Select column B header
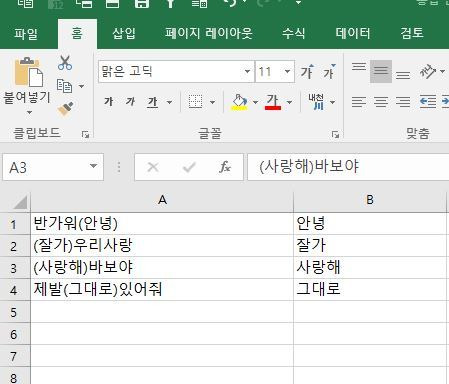Screen dimensions: 449x384 pyautogui.click(x=370, y=200)
